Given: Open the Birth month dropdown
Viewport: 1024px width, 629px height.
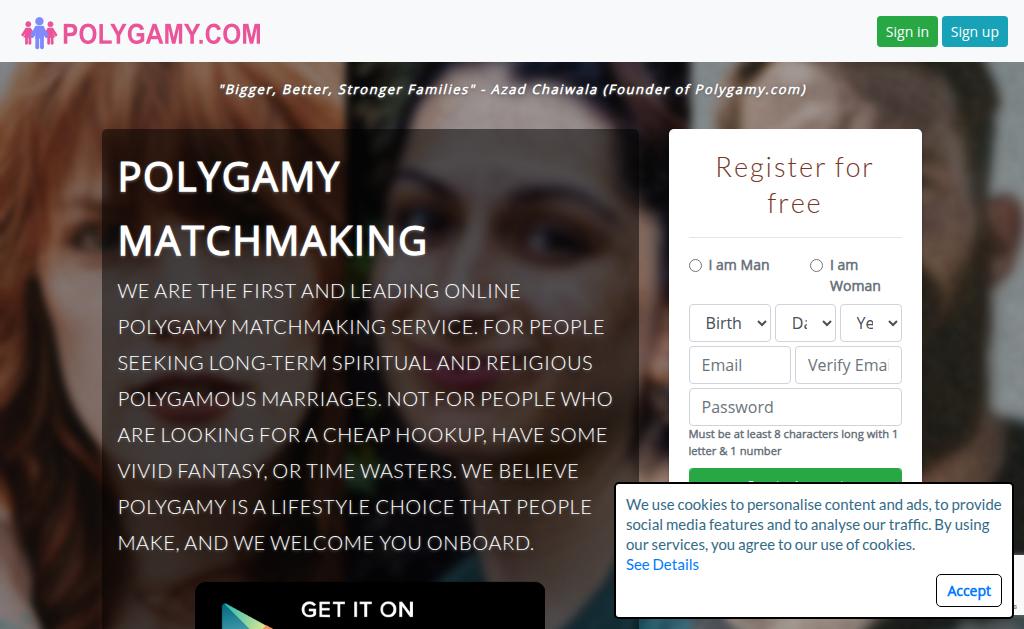Looking at the screenshot, I should pos(729,323).
